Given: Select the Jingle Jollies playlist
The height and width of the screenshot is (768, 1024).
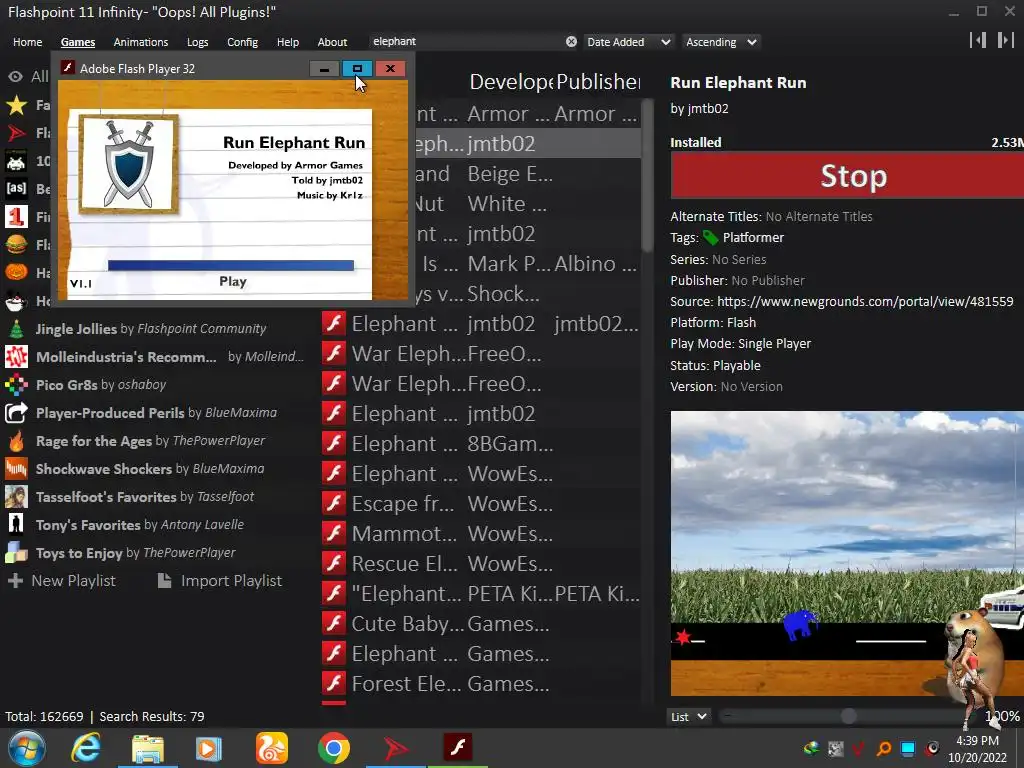Looking at the screenshot, I should 153,328.
